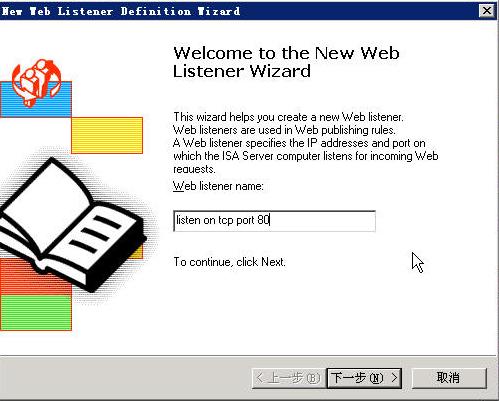Screen dimensions: 499x401
Task: Click the 下一步(N) next button
Action: coord(364,378)
